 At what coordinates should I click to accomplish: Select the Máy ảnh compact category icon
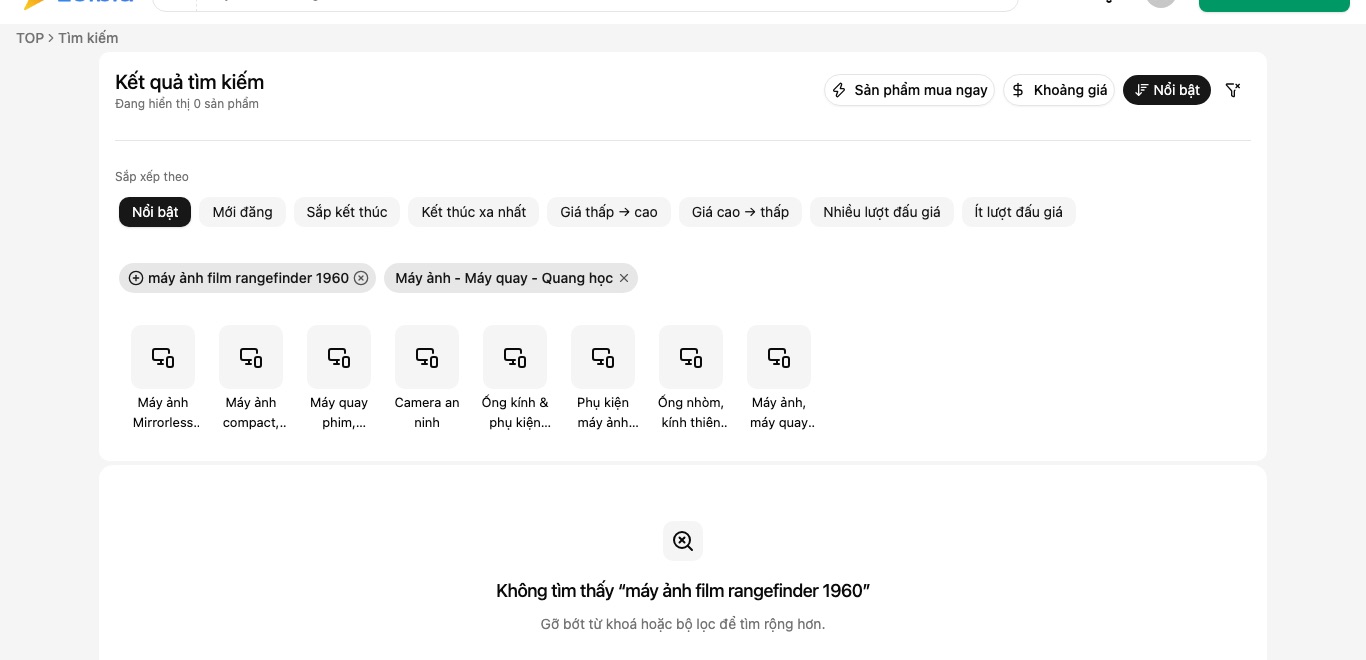[x=251, y=357]
